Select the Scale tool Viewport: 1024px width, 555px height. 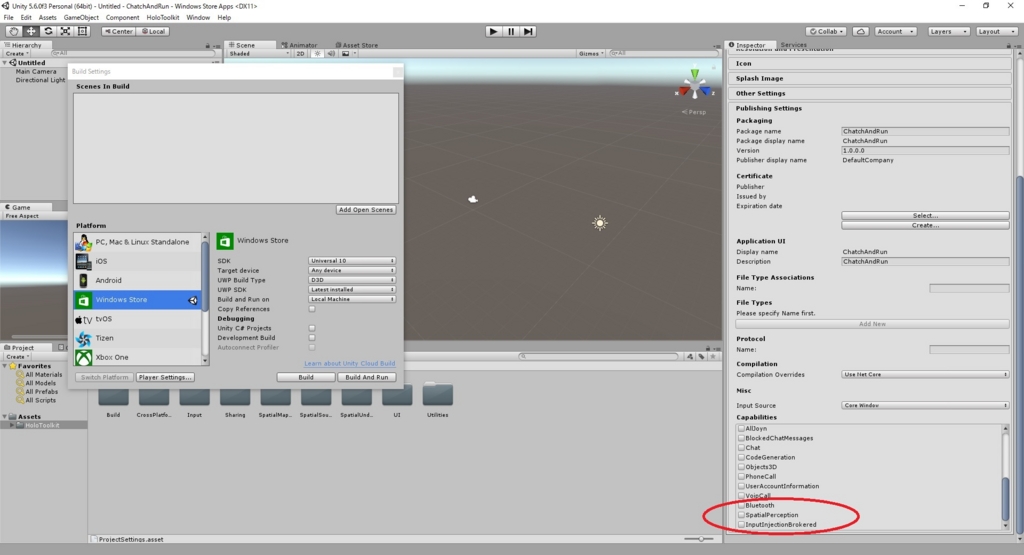(65, 31)
